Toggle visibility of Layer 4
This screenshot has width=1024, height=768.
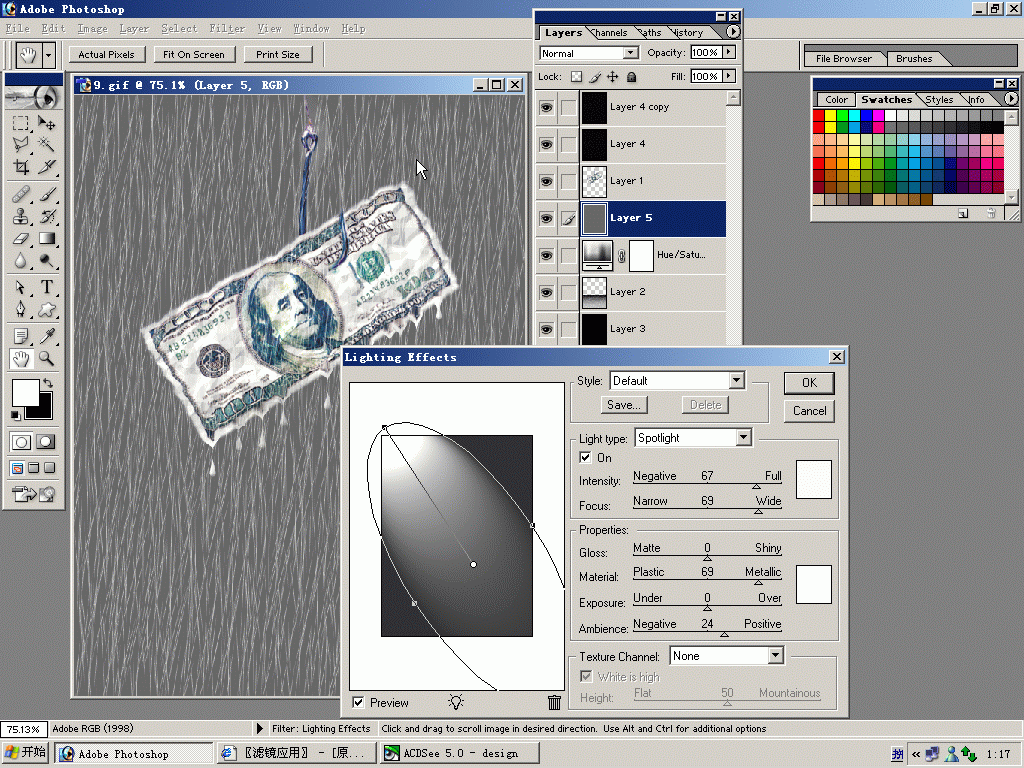click(547, 144)
